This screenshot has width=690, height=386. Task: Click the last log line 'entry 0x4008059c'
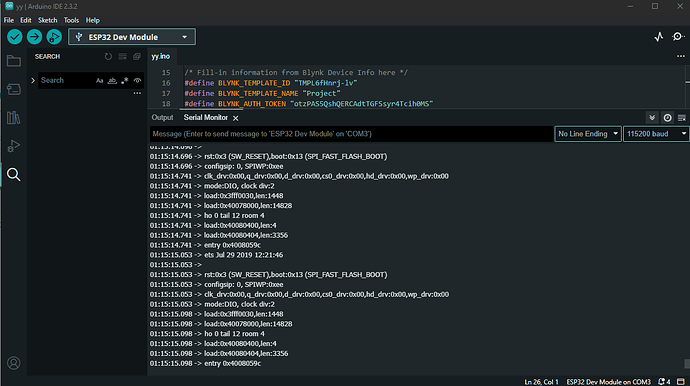232,364
